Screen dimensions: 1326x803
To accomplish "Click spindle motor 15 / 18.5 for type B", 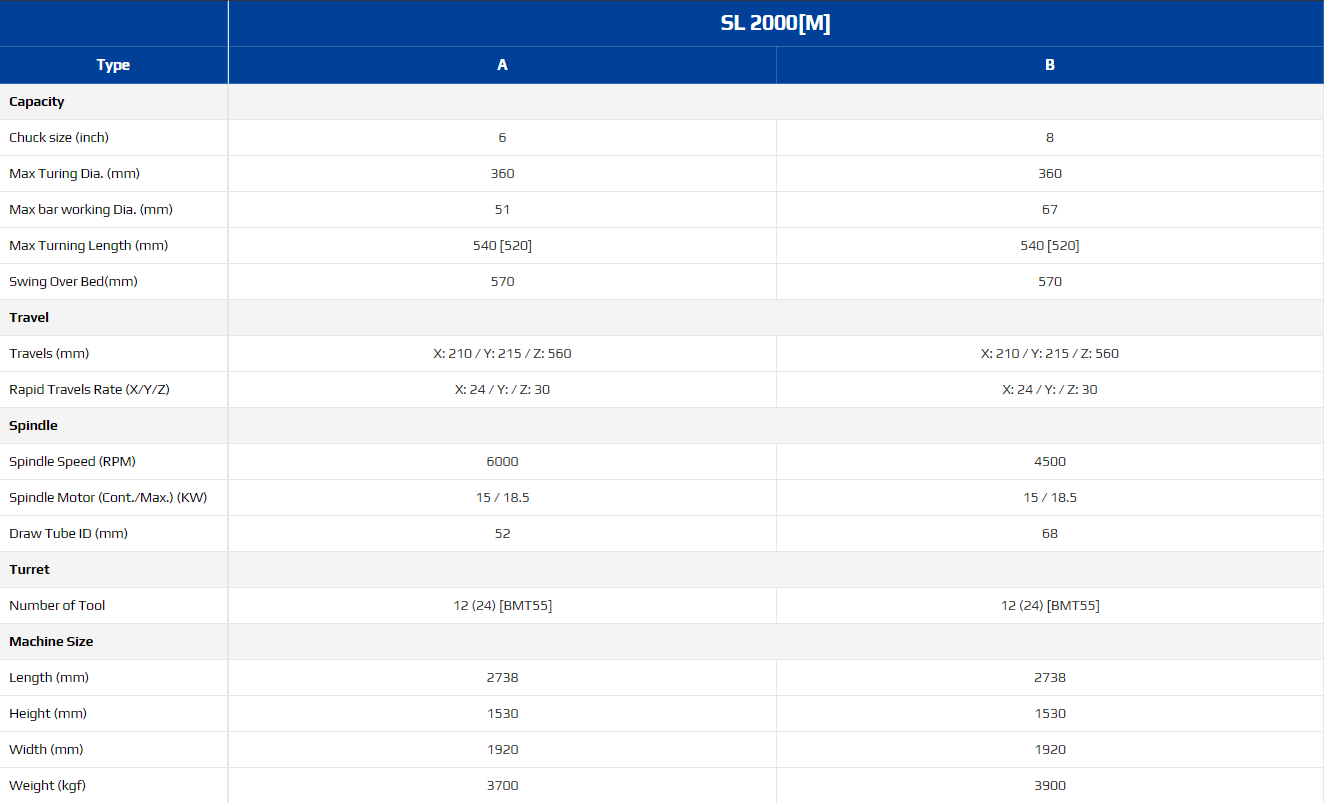I will [x=1050, y=498].
